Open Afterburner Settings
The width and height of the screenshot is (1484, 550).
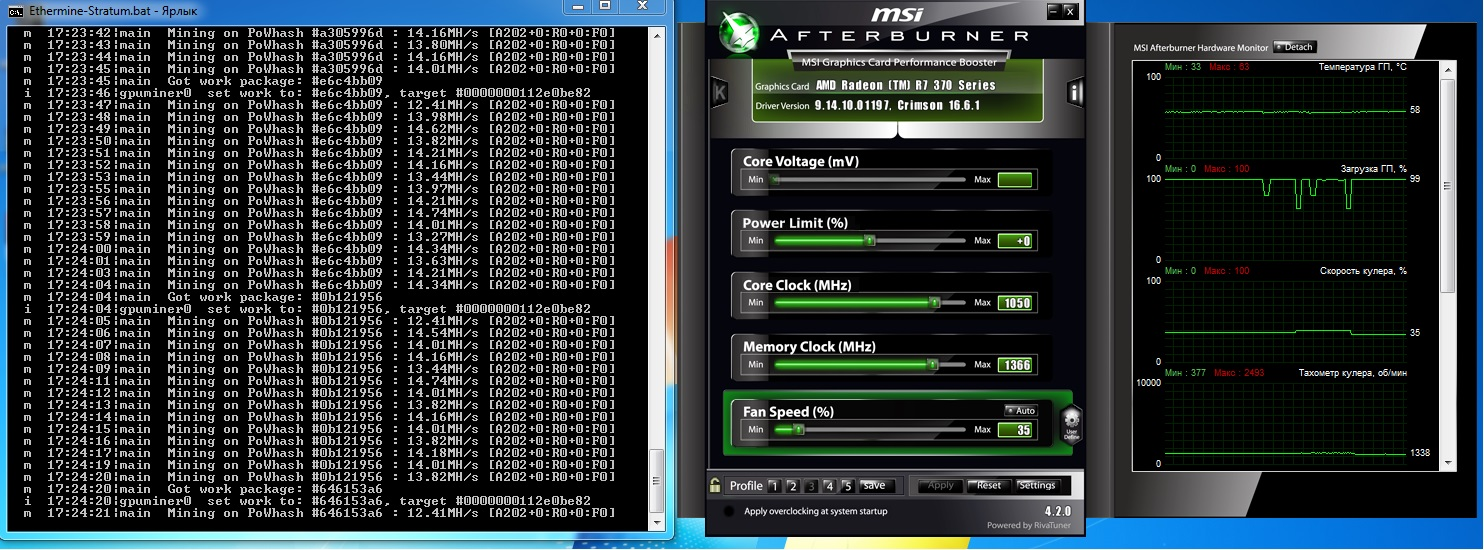pyautogui.click(x=1037, y=486)
